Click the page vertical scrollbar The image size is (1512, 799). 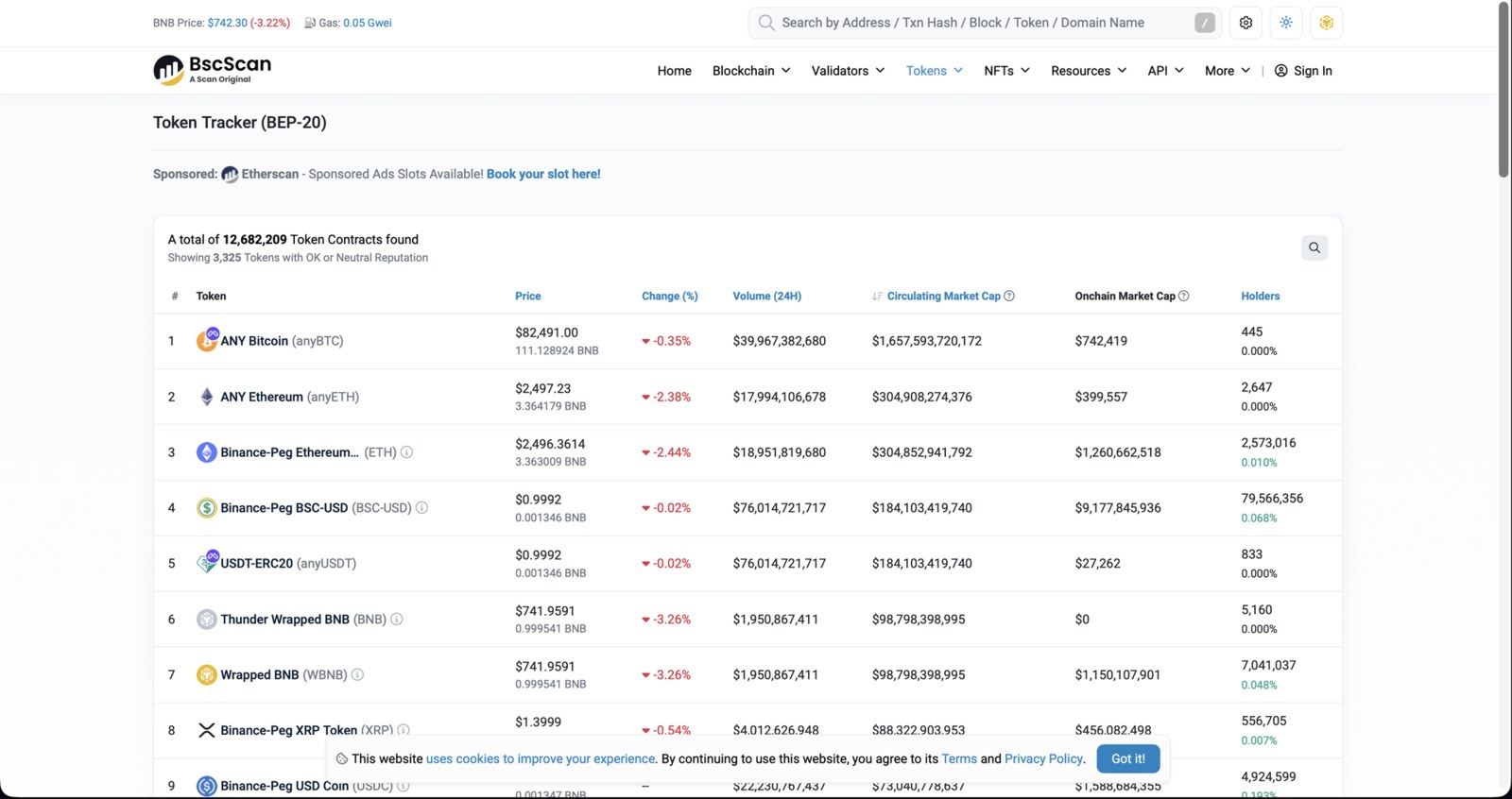click(x=1503, y=90)
